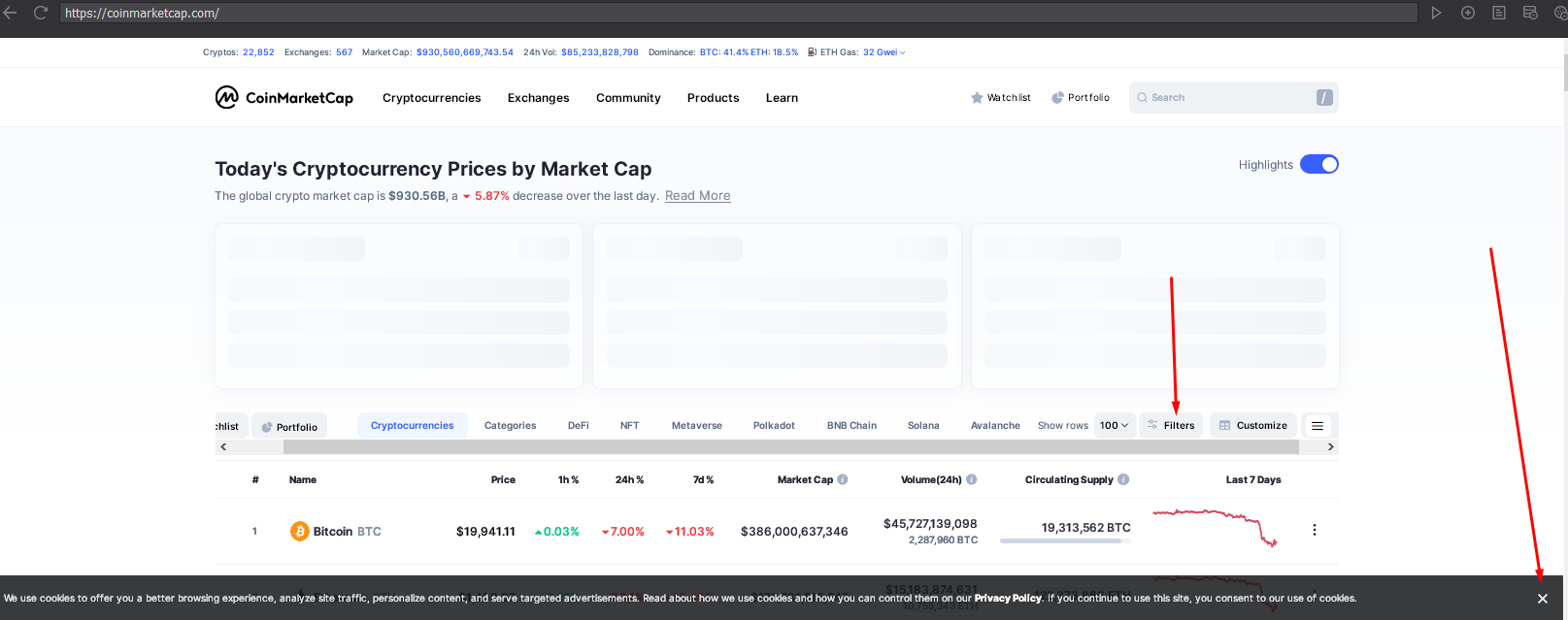Expand the ETH Gas 32 Gwei dropdown
The image size is (1568, 620).
click(x=884, y=52)
